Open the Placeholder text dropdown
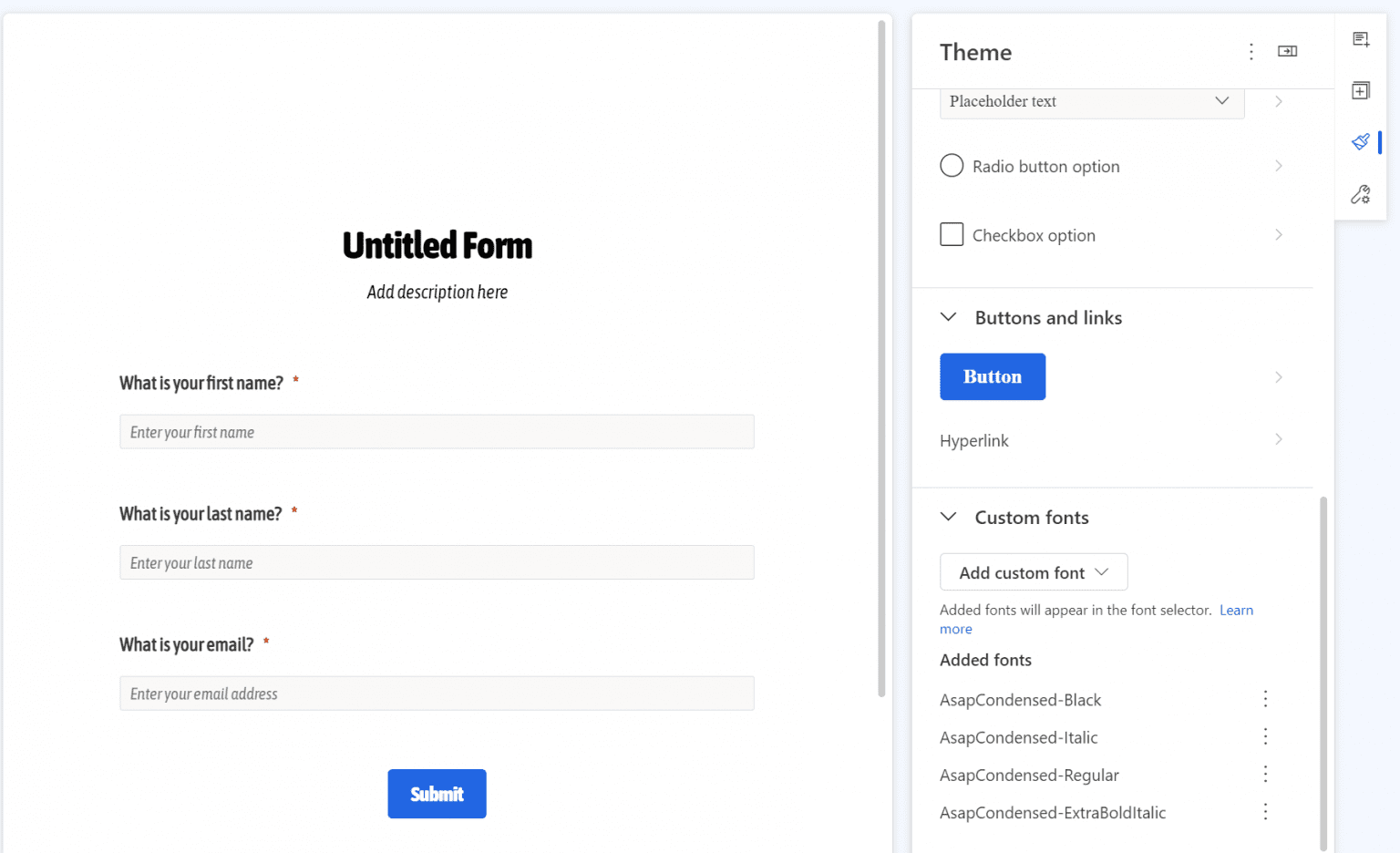The image size is (1400, 853). click(1221, 101)
